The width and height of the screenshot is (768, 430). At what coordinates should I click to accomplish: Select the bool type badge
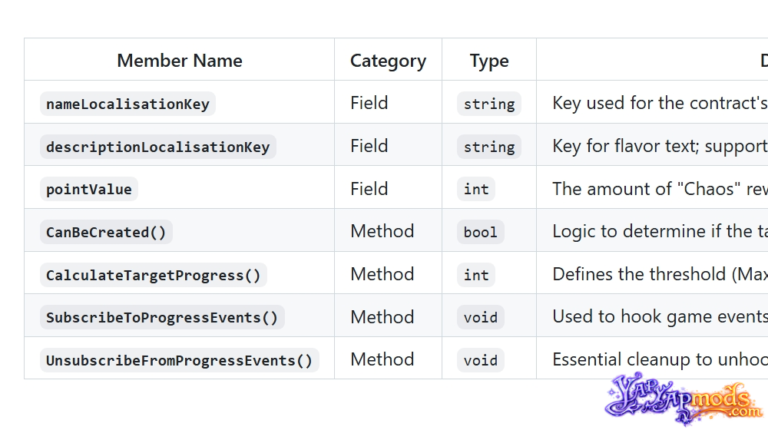480,232
